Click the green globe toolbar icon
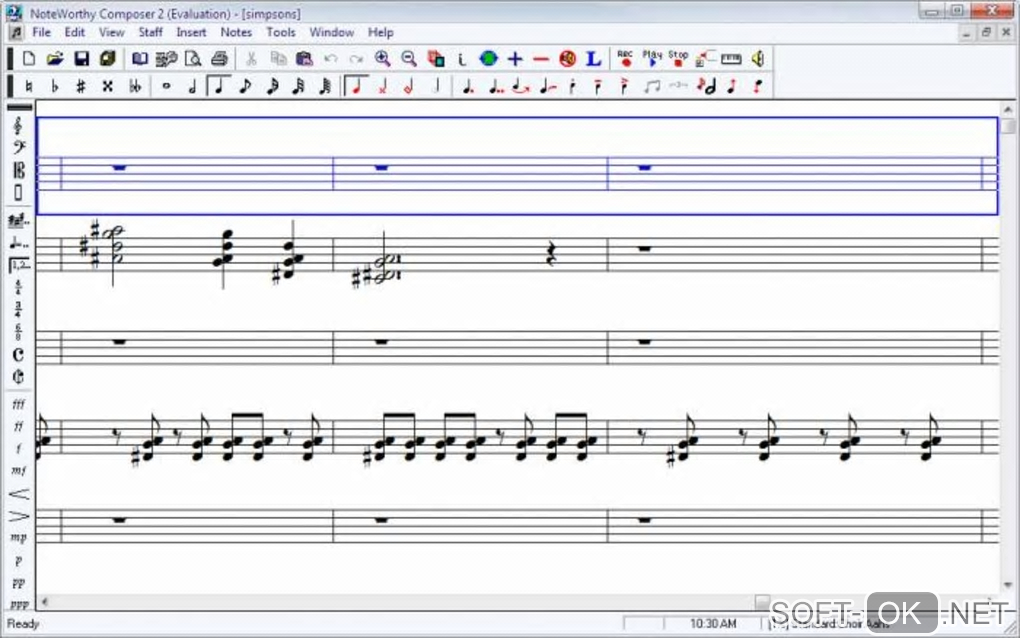The width and height of the screenshot is (1020, 638). (x=489, y=59)
